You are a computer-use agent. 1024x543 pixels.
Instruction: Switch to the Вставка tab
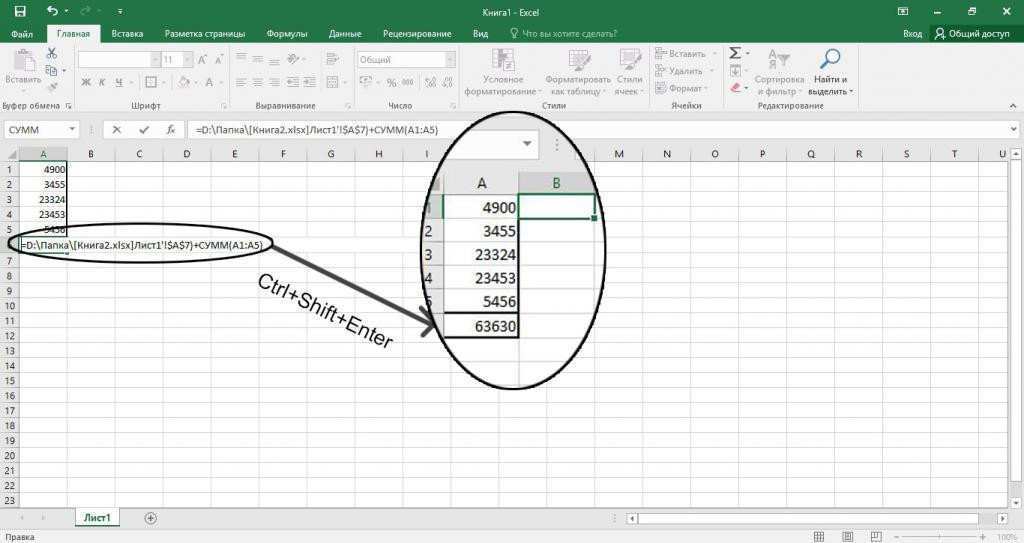[127, 33]
